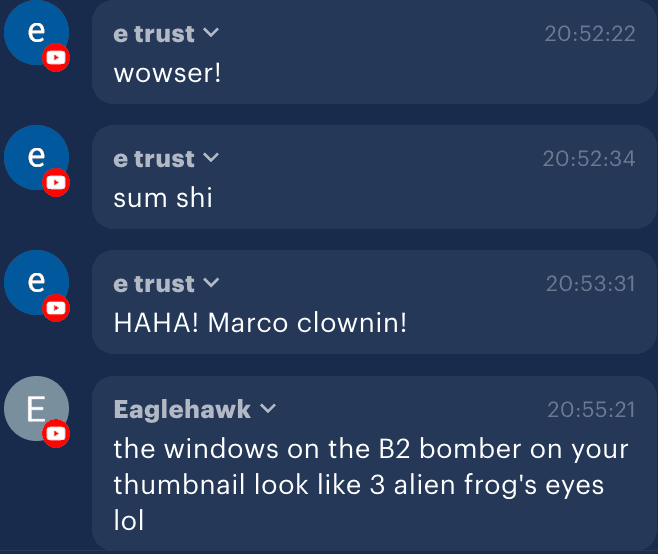Click e trust username above "sum shi"
Viewport: 658px width, 554px height.
point(154,159)
